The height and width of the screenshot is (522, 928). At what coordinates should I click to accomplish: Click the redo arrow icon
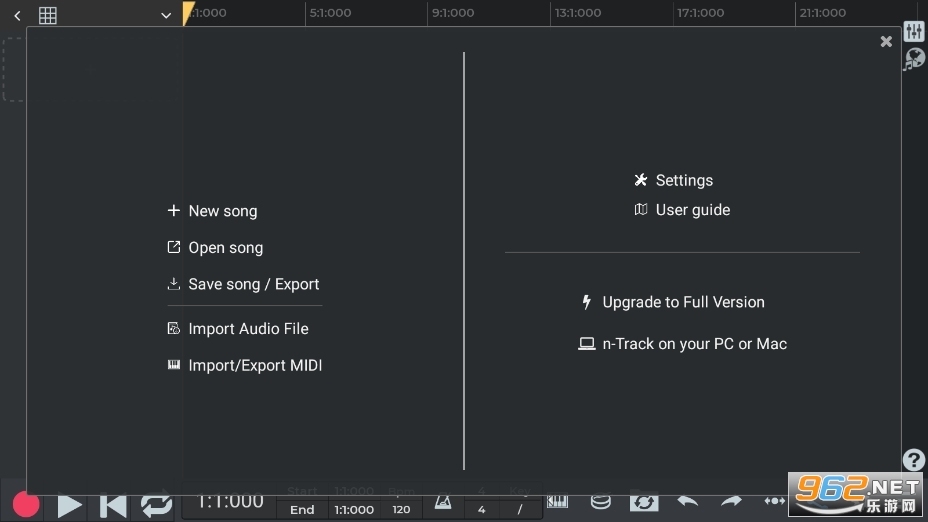(x=731, y=502)
